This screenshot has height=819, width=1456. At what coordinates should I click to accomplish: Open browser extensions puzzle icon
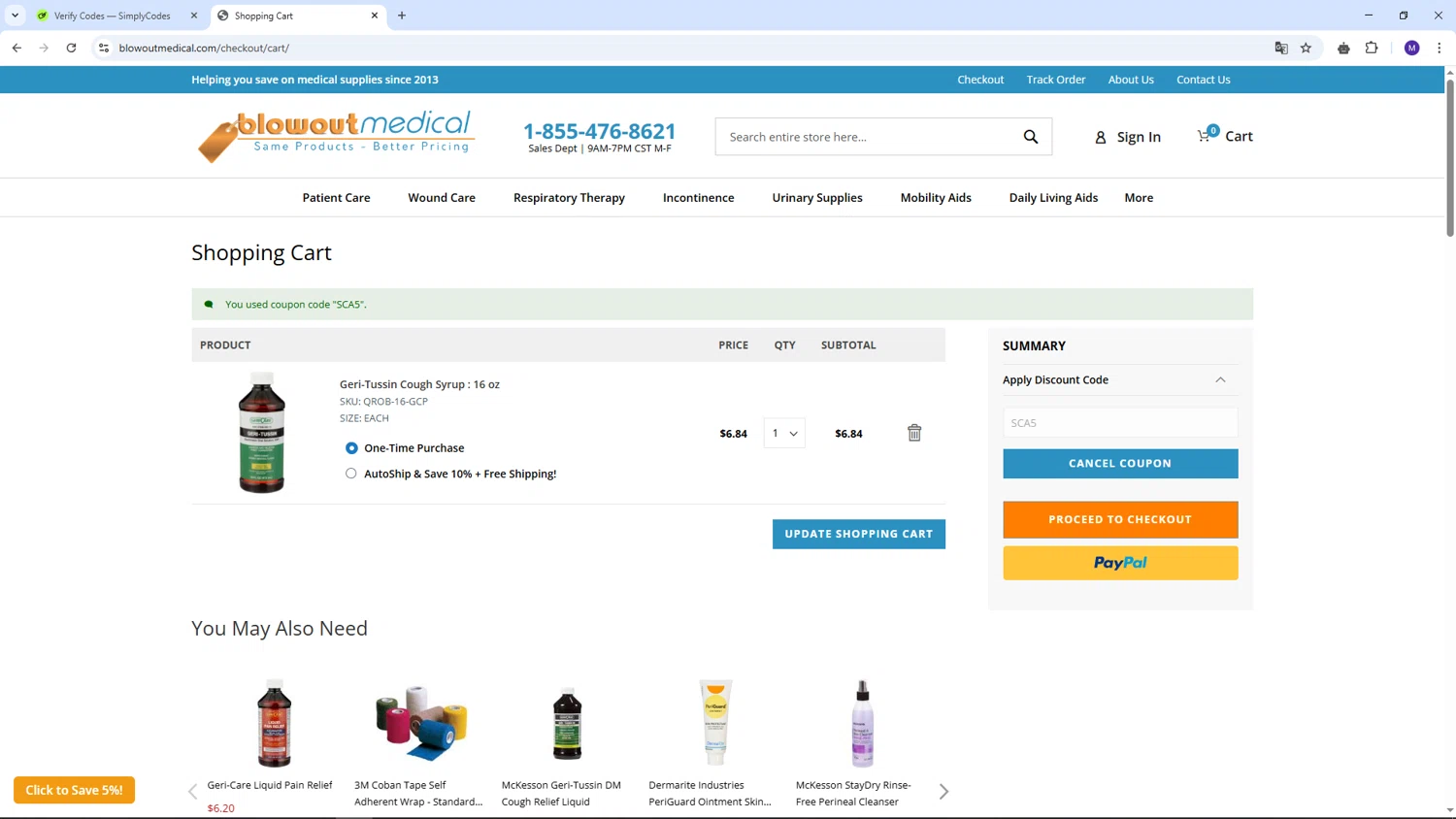click(x=1372, y=48)
